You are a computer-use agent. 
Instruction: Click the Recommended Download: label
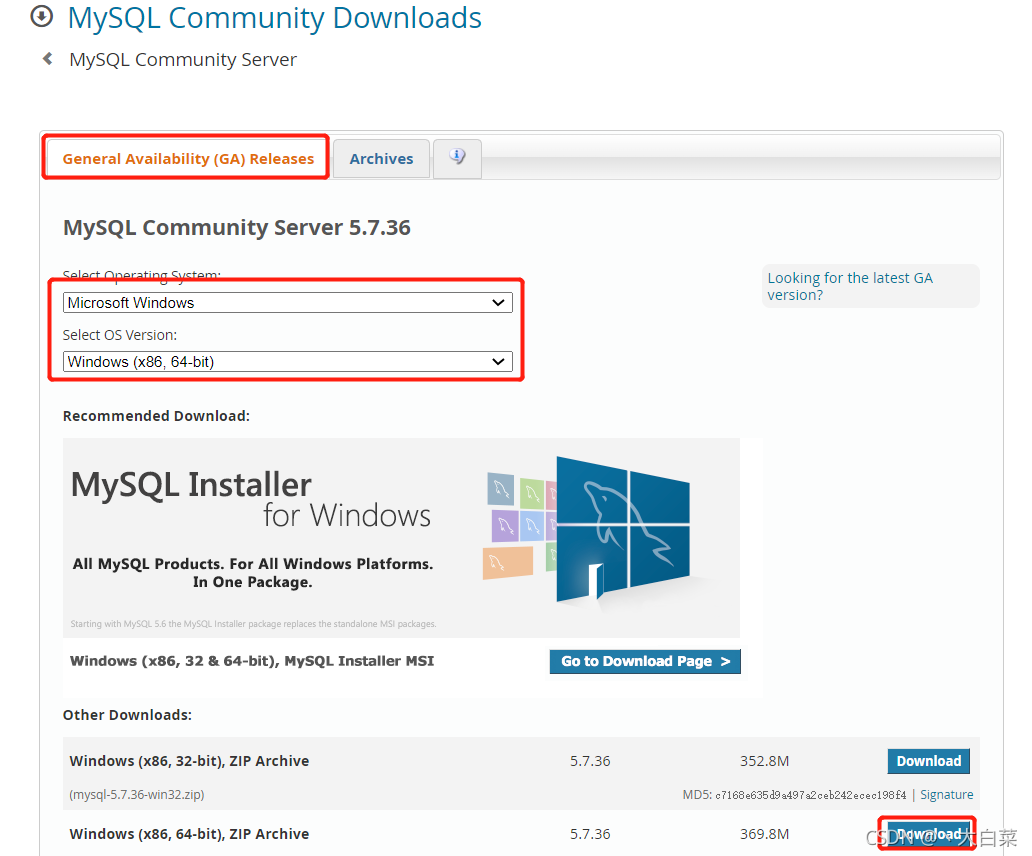tap(157, 416)
